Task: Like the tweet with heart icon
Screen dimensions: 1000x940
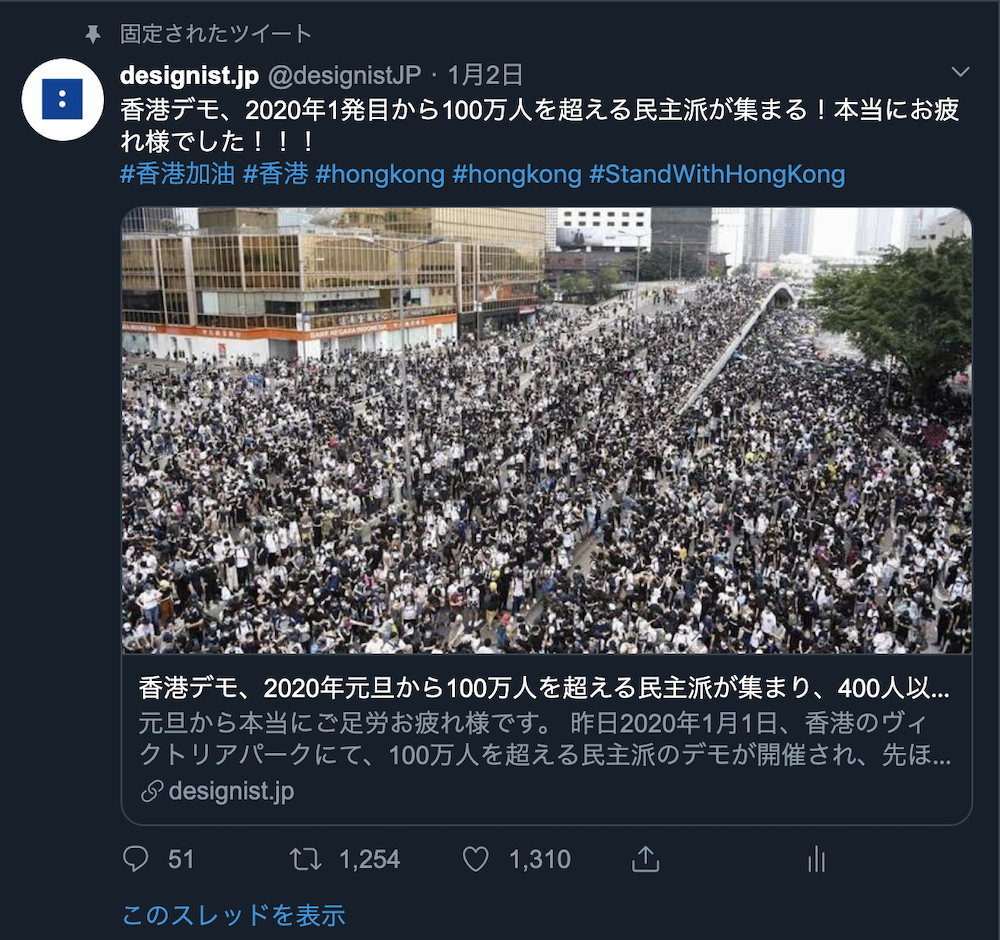Action: click(476, 859)
